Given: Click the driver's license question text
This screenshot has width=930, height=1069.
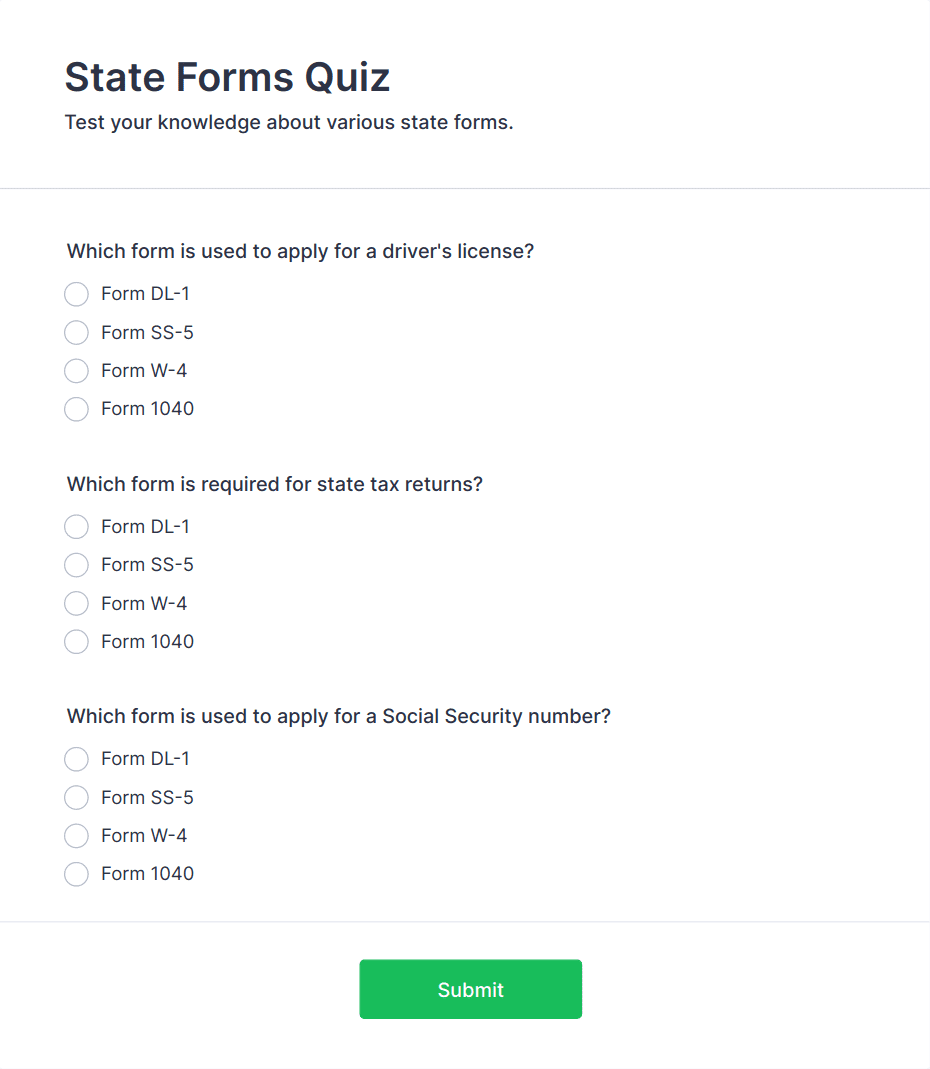Looking at the screenshot, I should [x=300, y=251].
